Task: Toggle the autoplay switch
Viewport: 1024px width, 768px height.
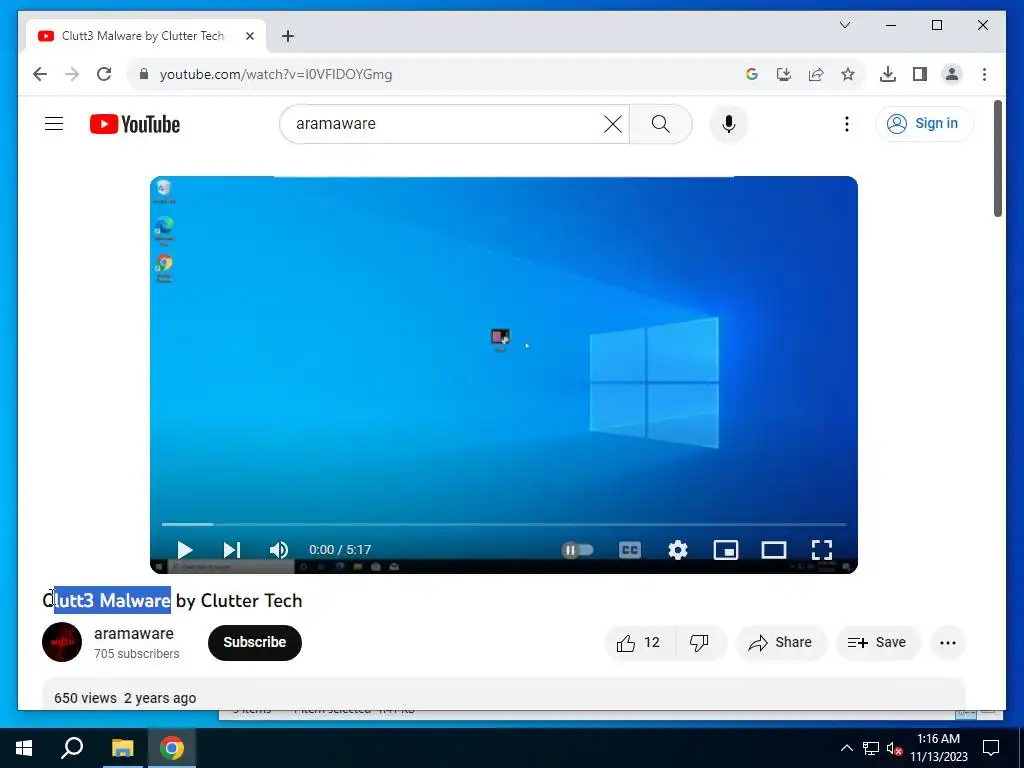Action: click(577, 550)
